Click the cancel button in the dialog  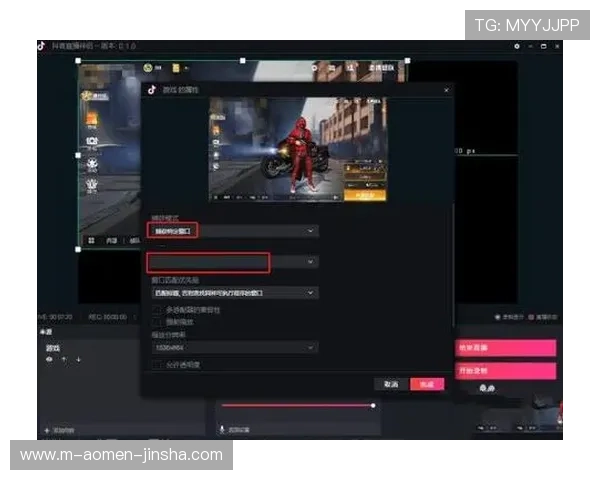(390, 384)
